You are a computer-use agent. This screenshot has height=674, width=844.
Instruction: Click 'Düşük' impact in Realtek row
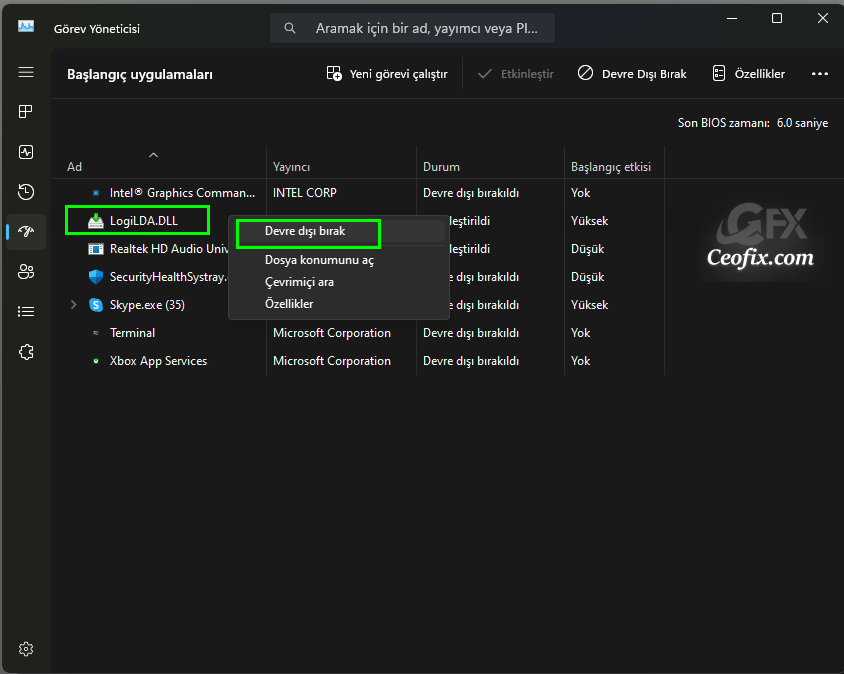pos(587,249)
